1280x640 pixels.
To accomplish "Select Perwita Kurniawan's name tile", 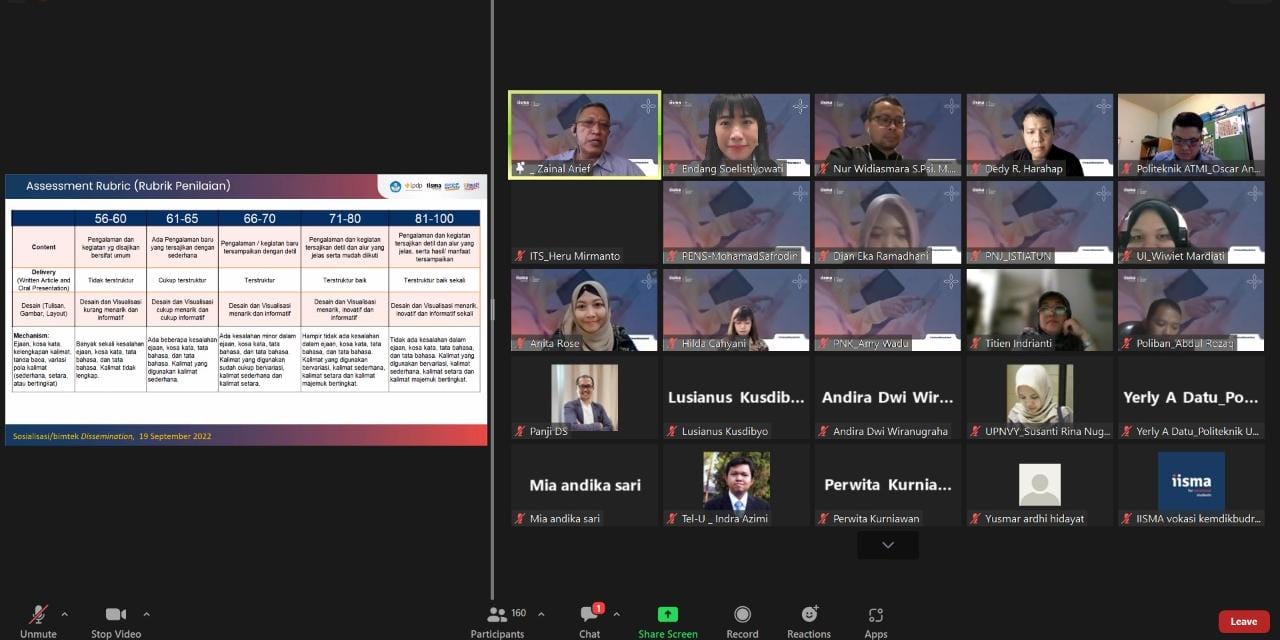I will (888, 485).
